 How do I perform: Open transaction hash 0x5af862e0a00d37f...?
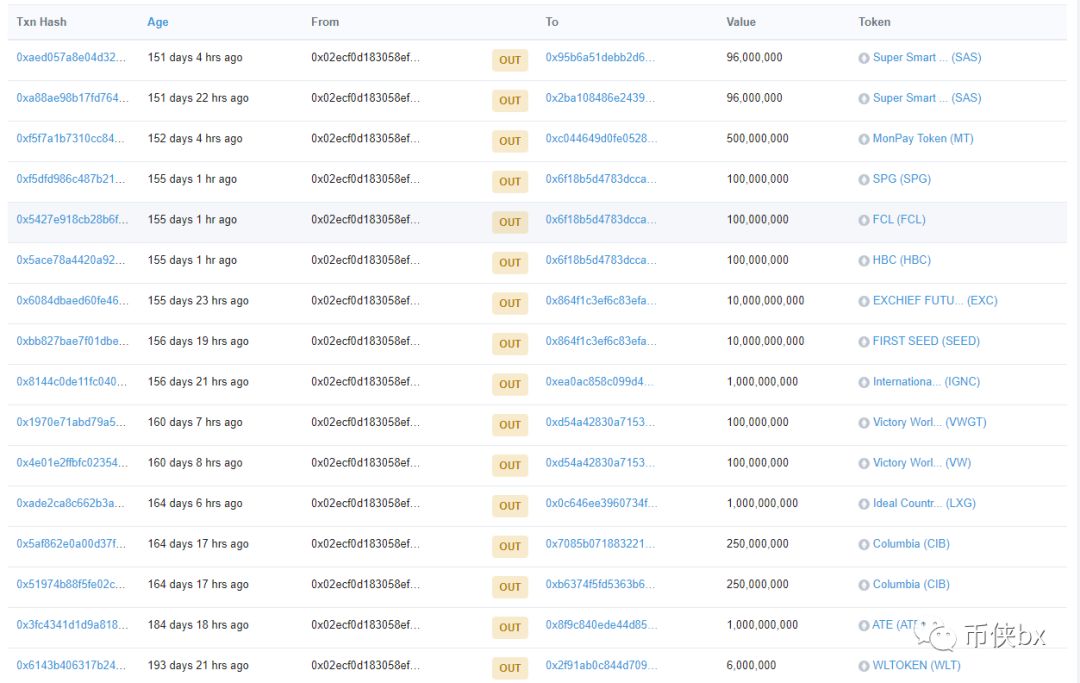pos(71,545)
